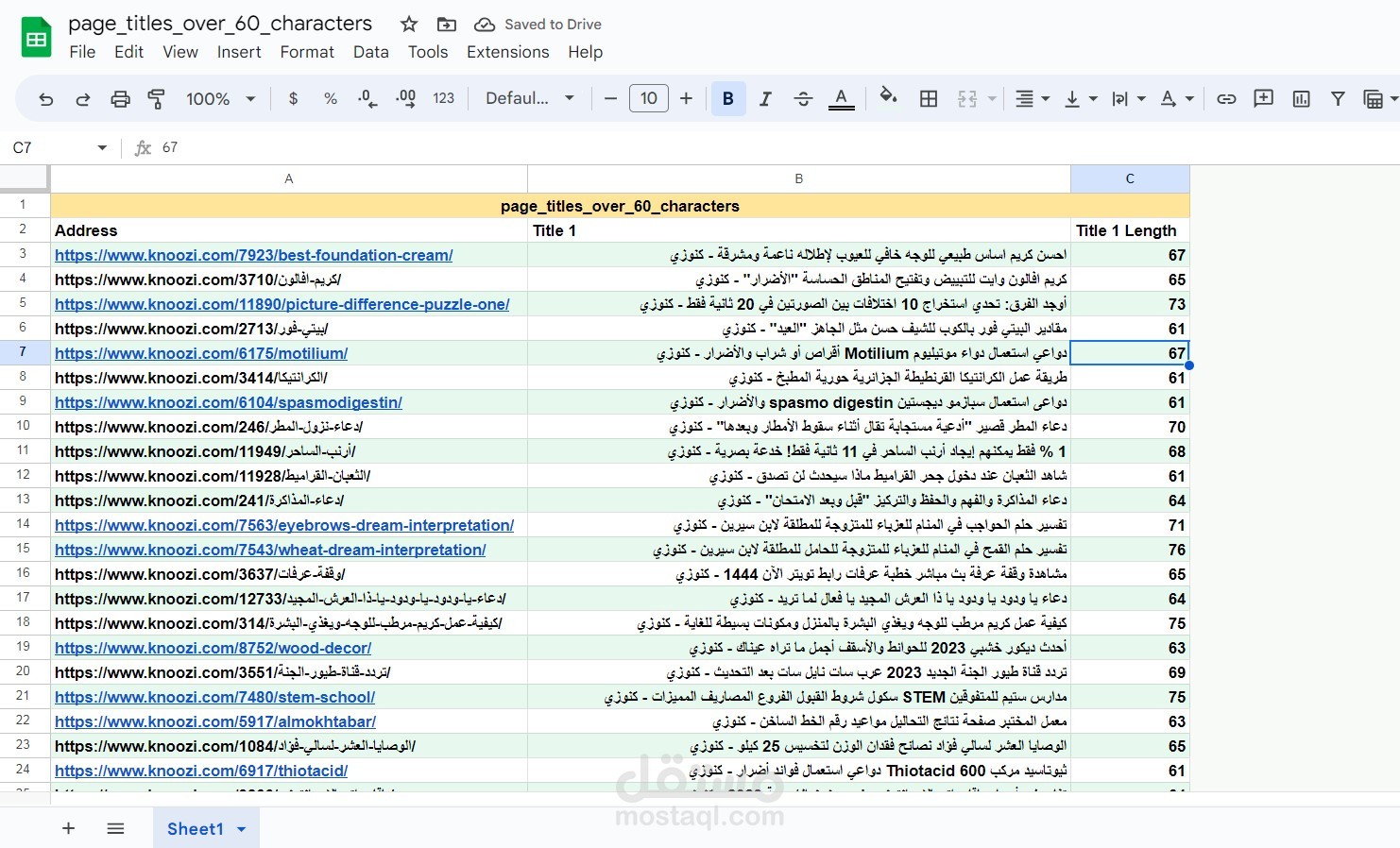The width and height of the screenshot is (1400, 848).
Task: Open the Format menu
Action: click(307, 52)
